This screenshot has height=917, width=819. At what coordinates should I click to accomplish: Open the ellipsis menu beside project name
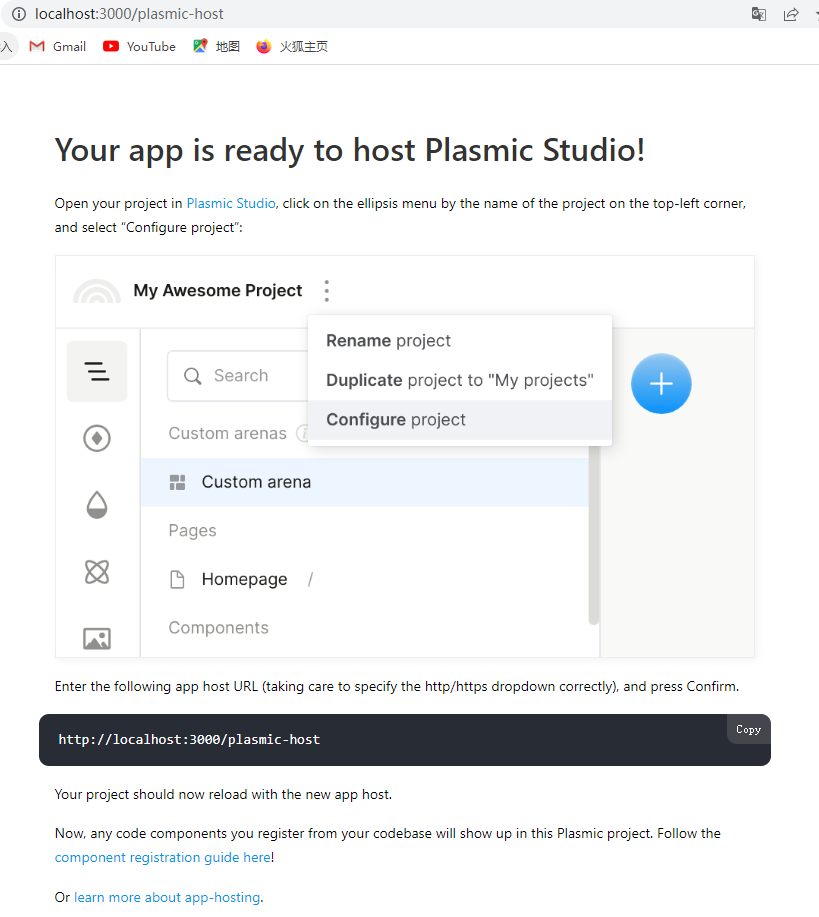326,291
